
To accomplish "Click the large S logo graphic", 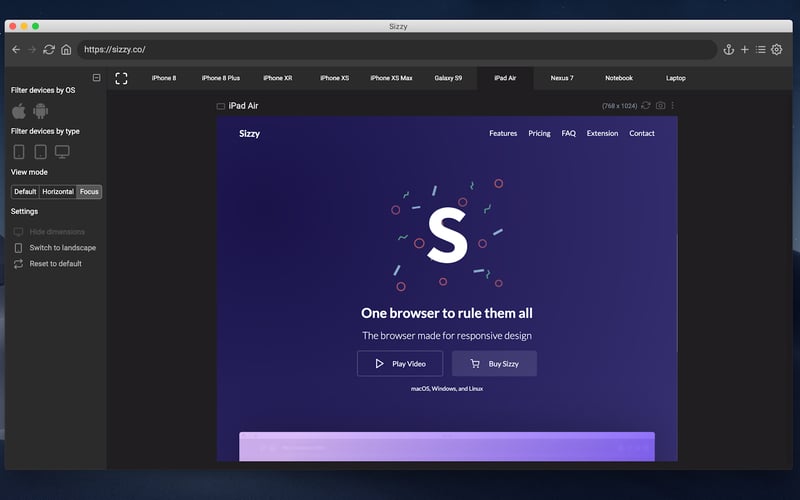I will [x=447, y=235].
